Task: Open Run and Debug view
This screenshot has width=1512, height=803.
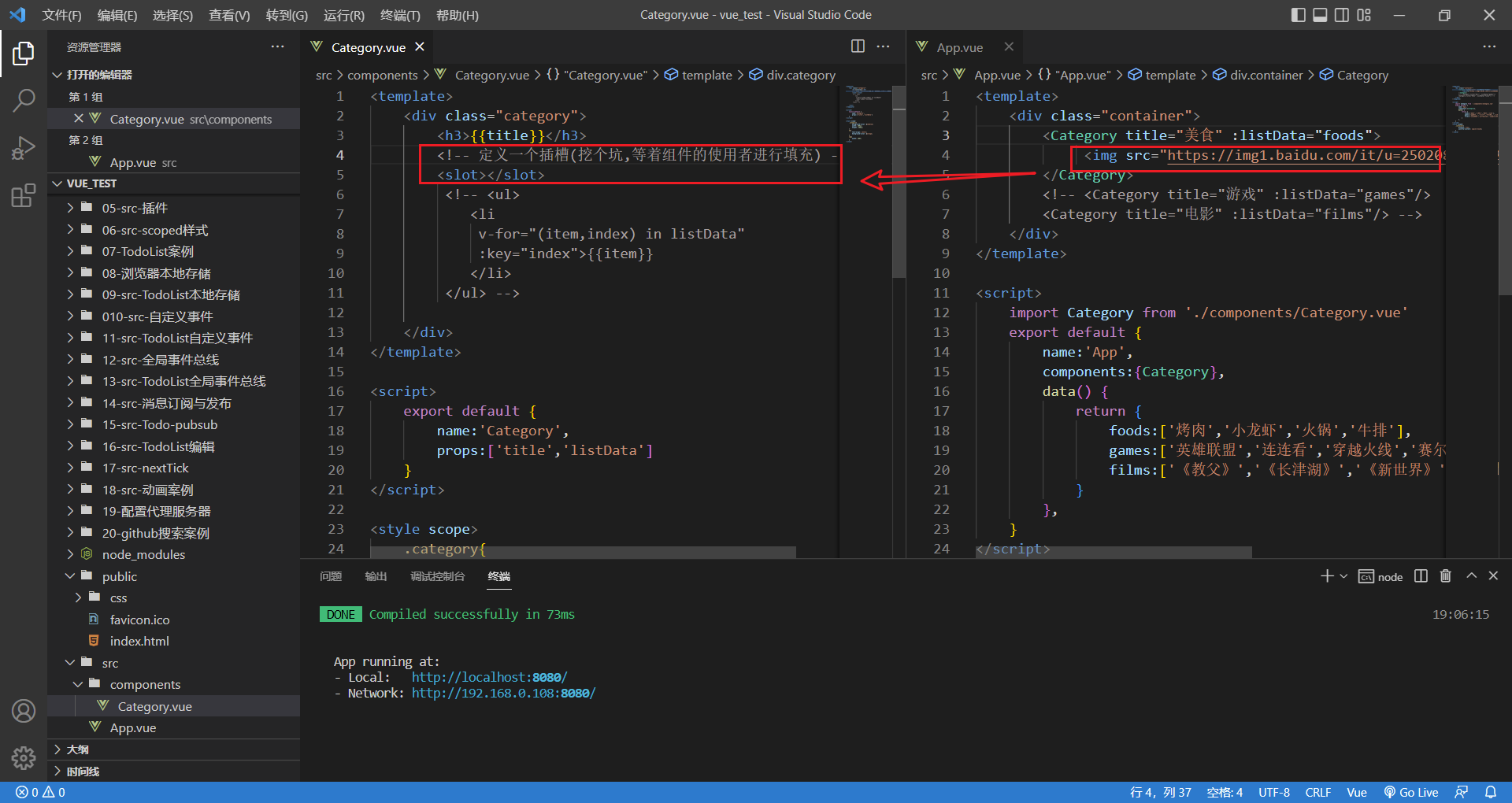Action: click(24, 147)
